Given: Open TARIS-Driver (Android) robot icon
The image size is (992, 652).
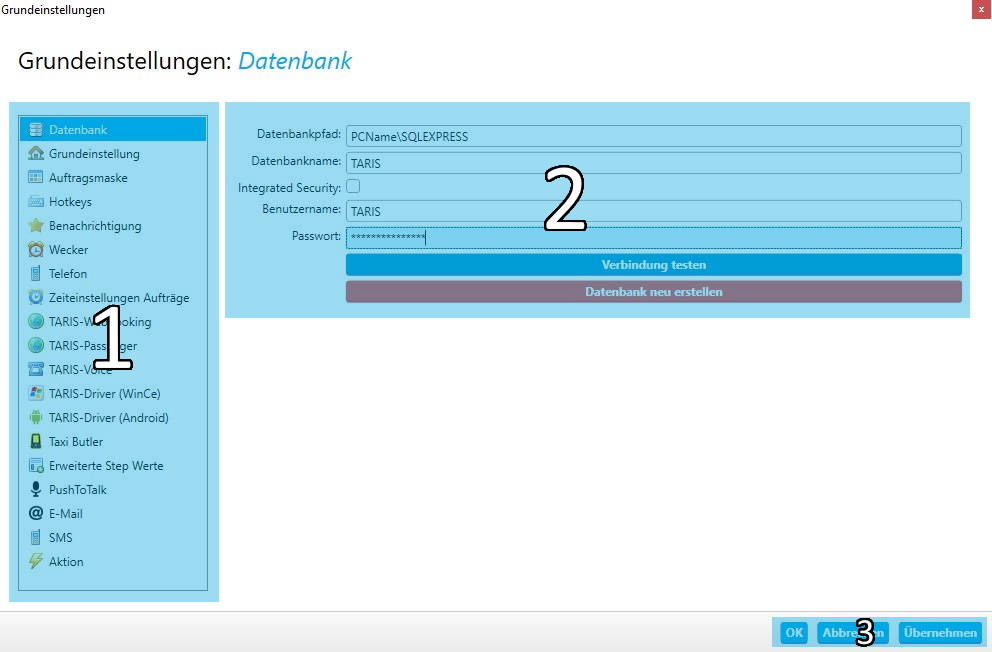Looking at the screenshot, I should click(36, 418).
